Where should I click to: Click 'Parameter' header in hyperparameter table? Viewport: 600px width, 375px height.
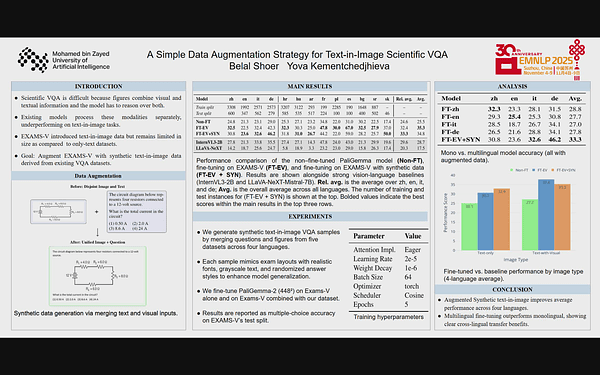369,236
